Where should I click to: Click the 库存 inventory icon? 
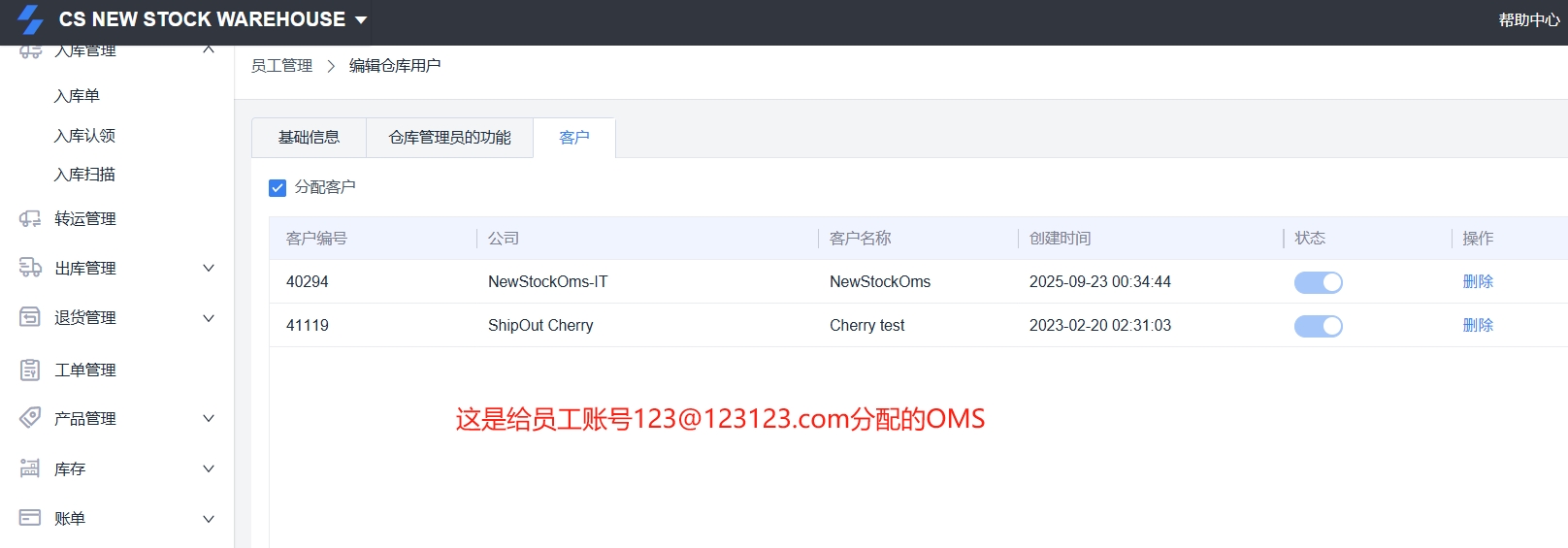pos(30,468)
